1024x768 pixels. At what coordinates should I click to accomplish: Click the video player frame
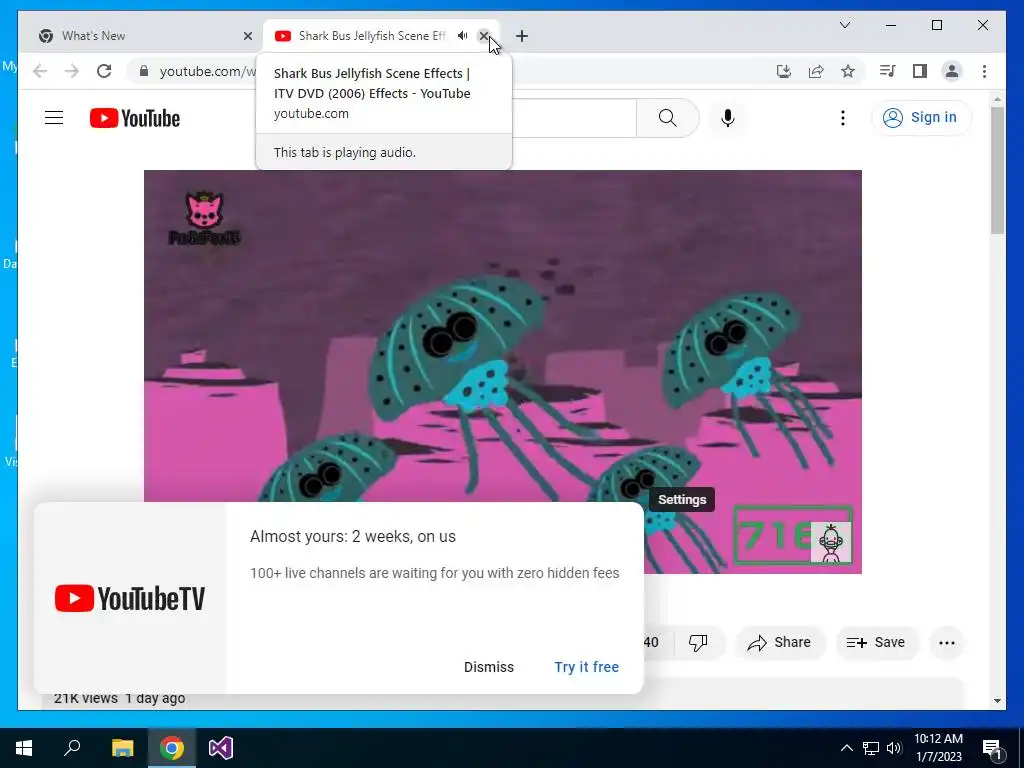point(503,372)
